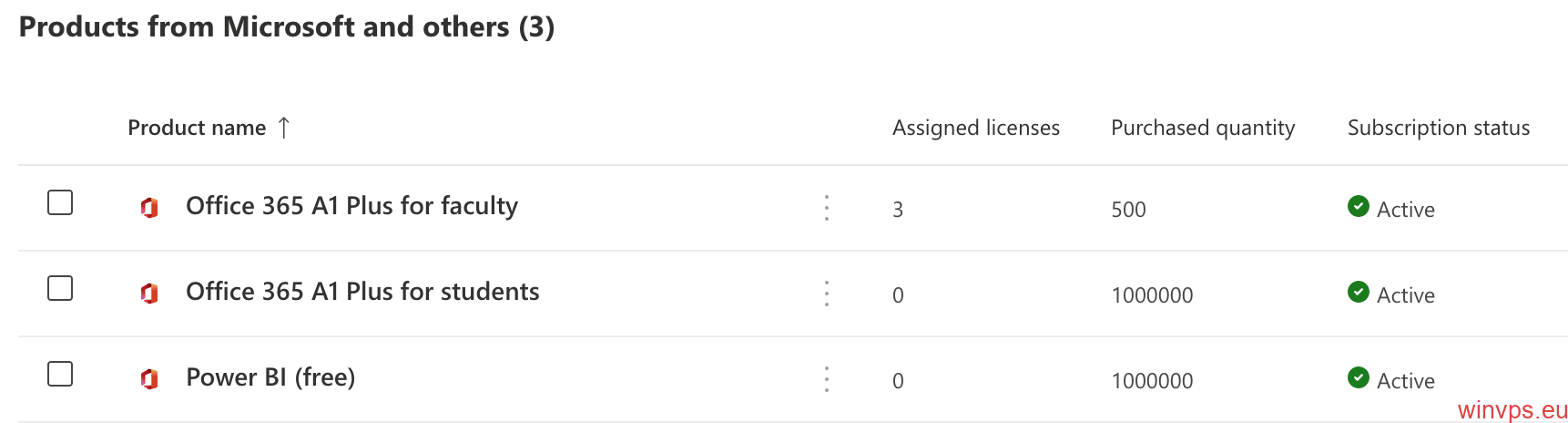Click Office icon beside A1 Plus for students
This screenshot has height=423, width=1568.
click(x=149, y=294)
